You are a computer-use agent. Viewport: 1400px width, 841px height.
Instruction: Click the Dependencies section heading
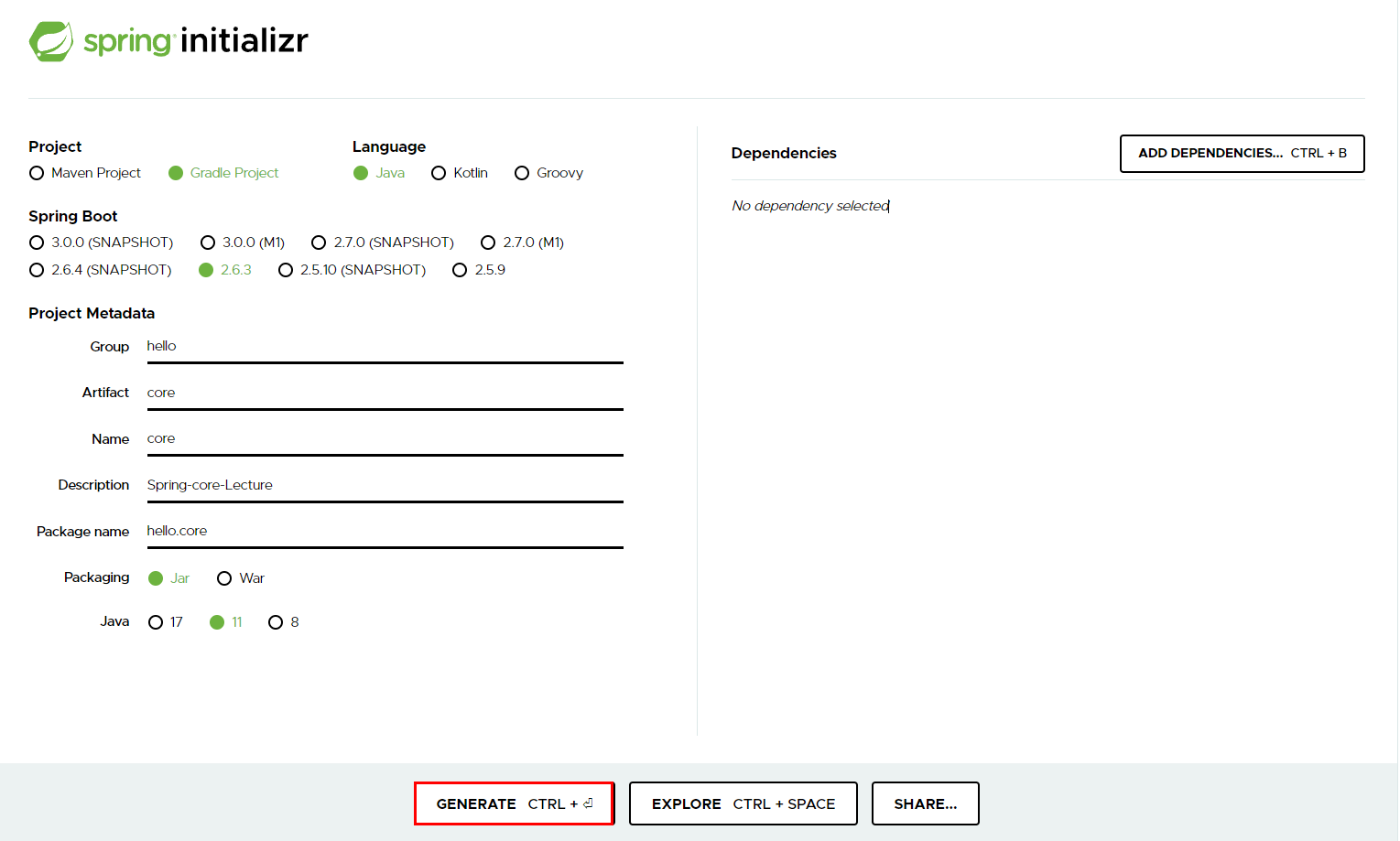click(x=784, y=153)
